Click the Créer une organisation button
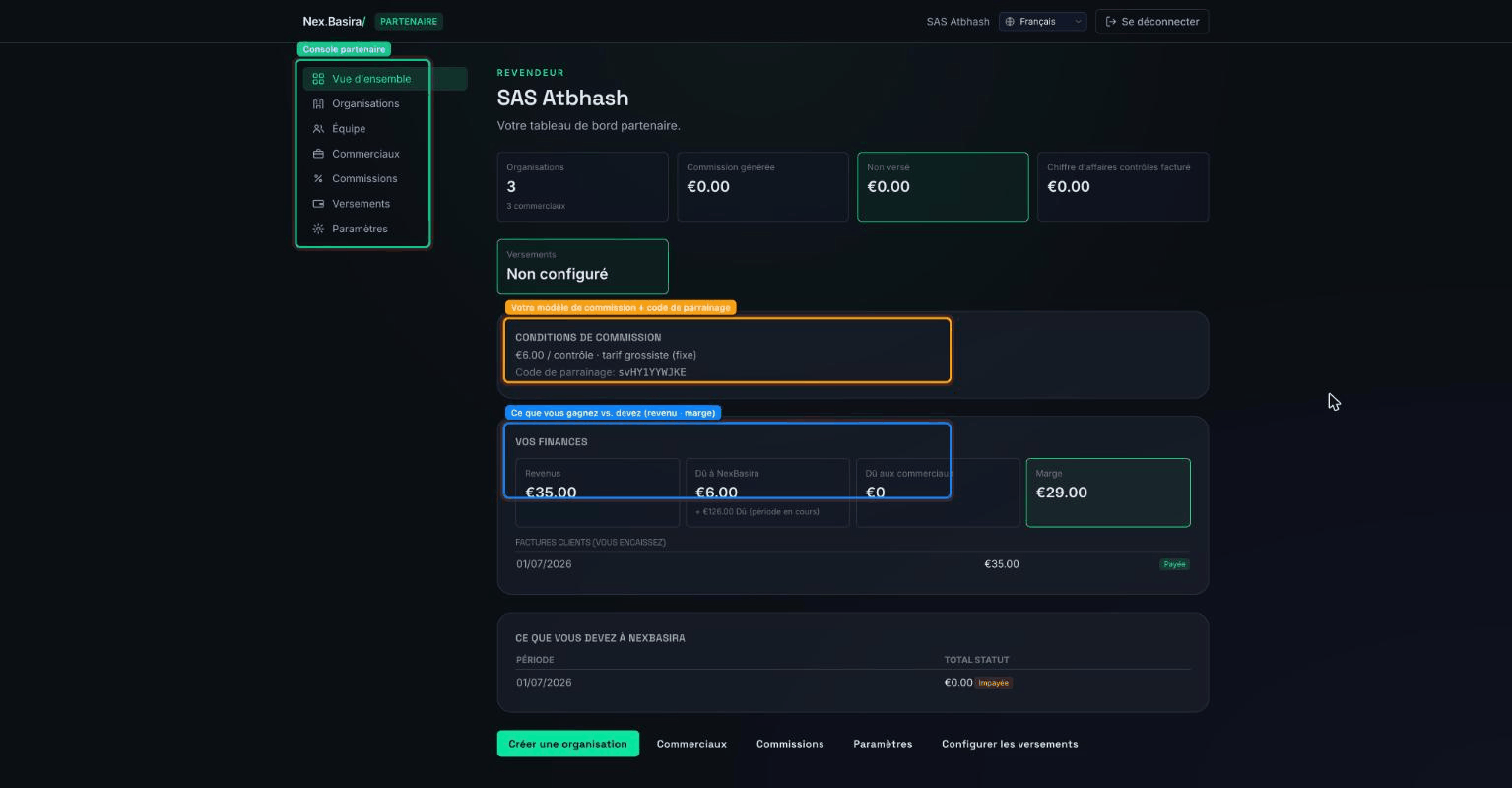This screenshot has height=788, width=1512. coord(568,744)
